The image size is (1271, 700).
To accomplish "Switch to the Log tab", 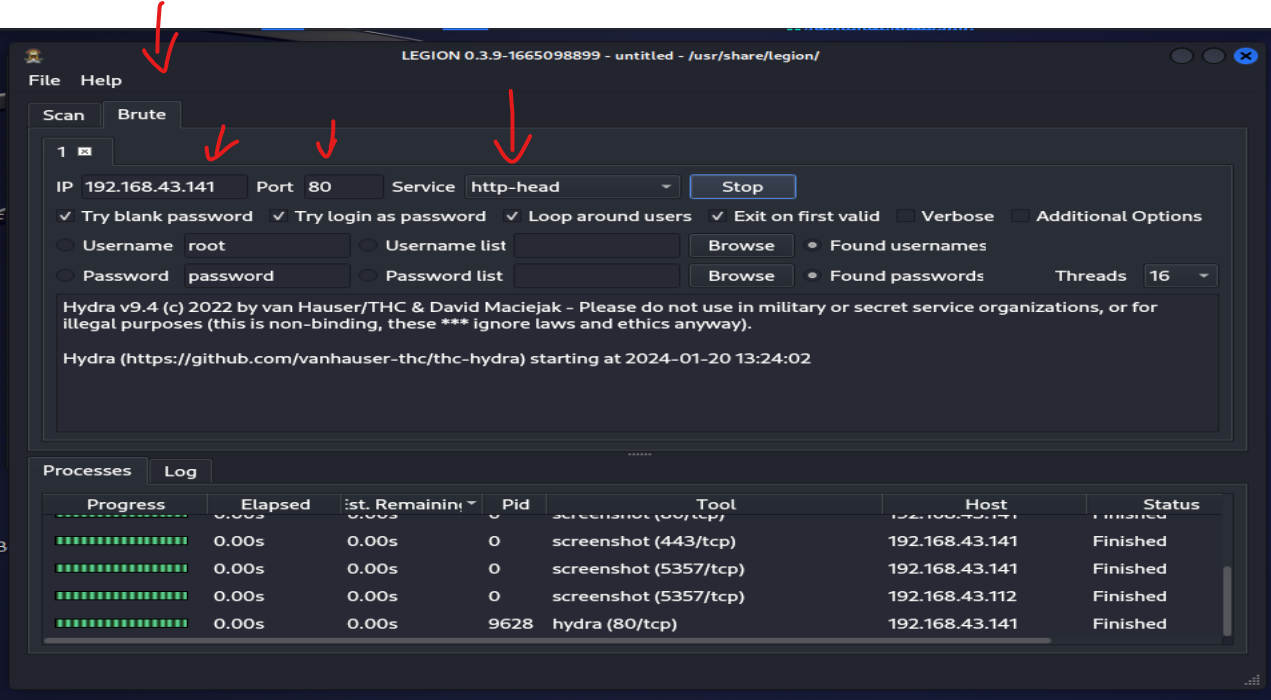I will (180, 472).
